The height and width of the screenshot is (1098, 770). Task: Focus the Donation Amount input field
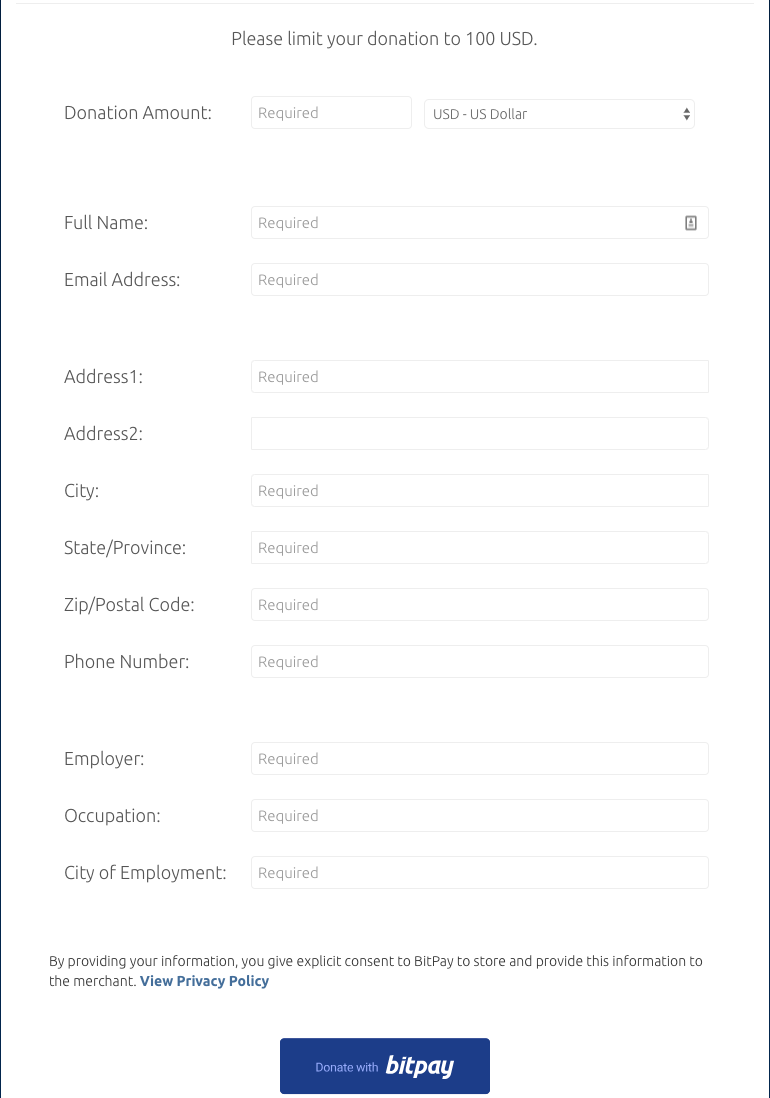[331, 113]
